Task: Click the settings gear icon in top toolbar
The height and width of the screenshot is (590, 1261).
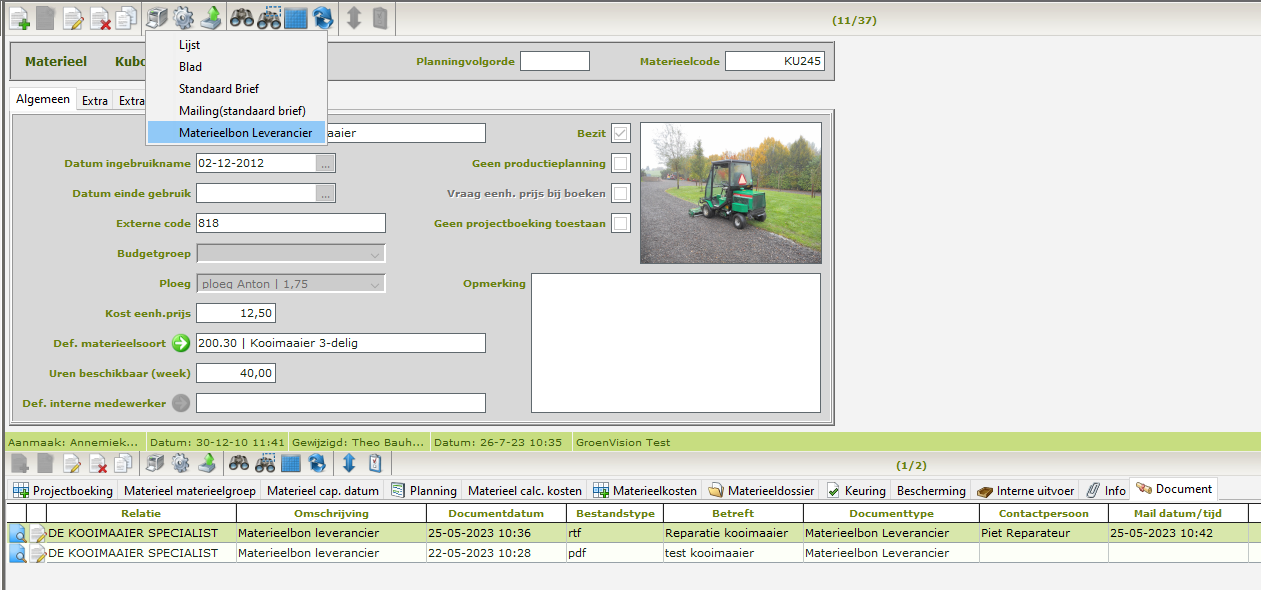Action: pyautogui.click(x=182, y=17)
